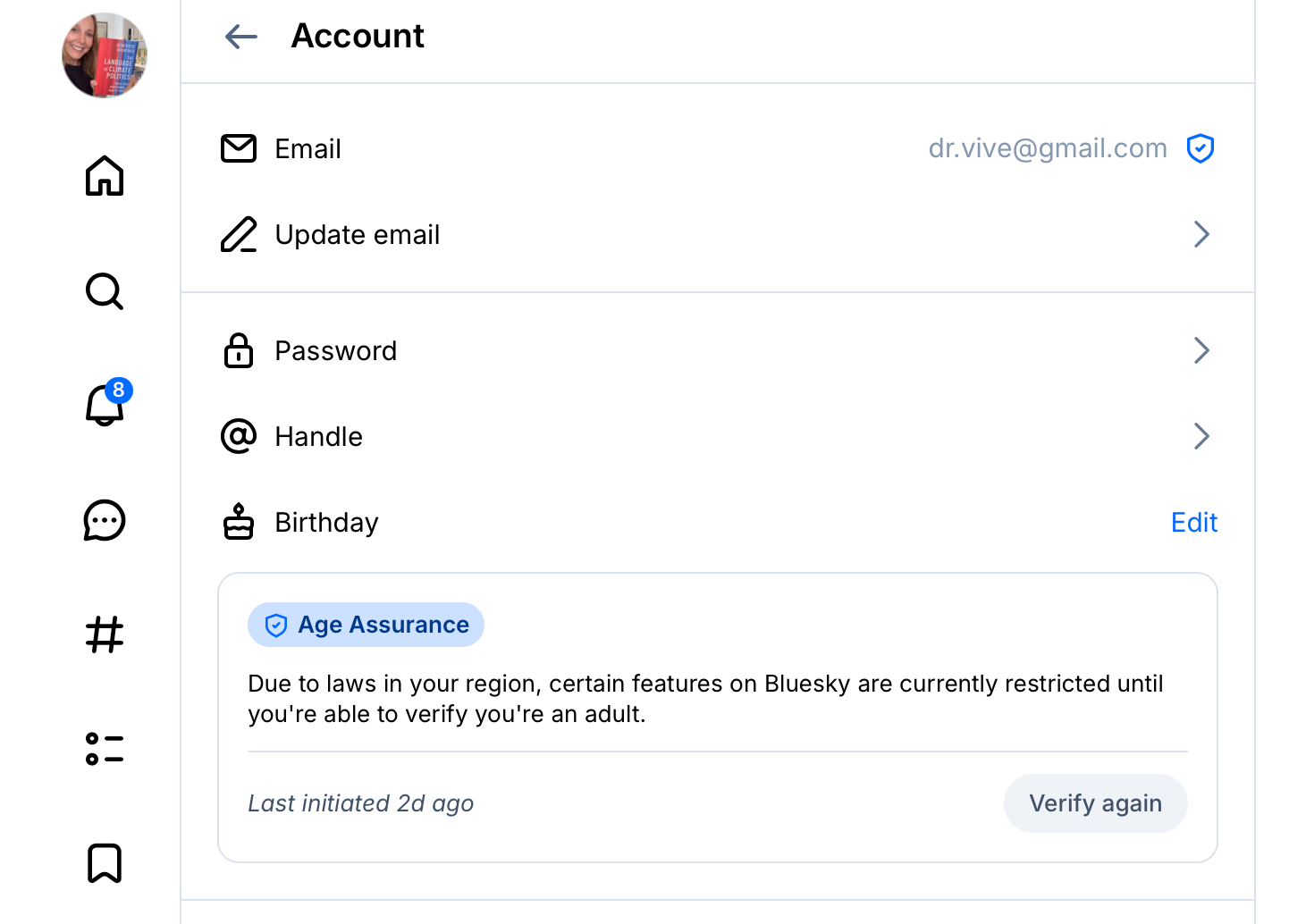Open Notifications bell with 8 badge
Screen dimensions: 1289x924
(105, 406)
